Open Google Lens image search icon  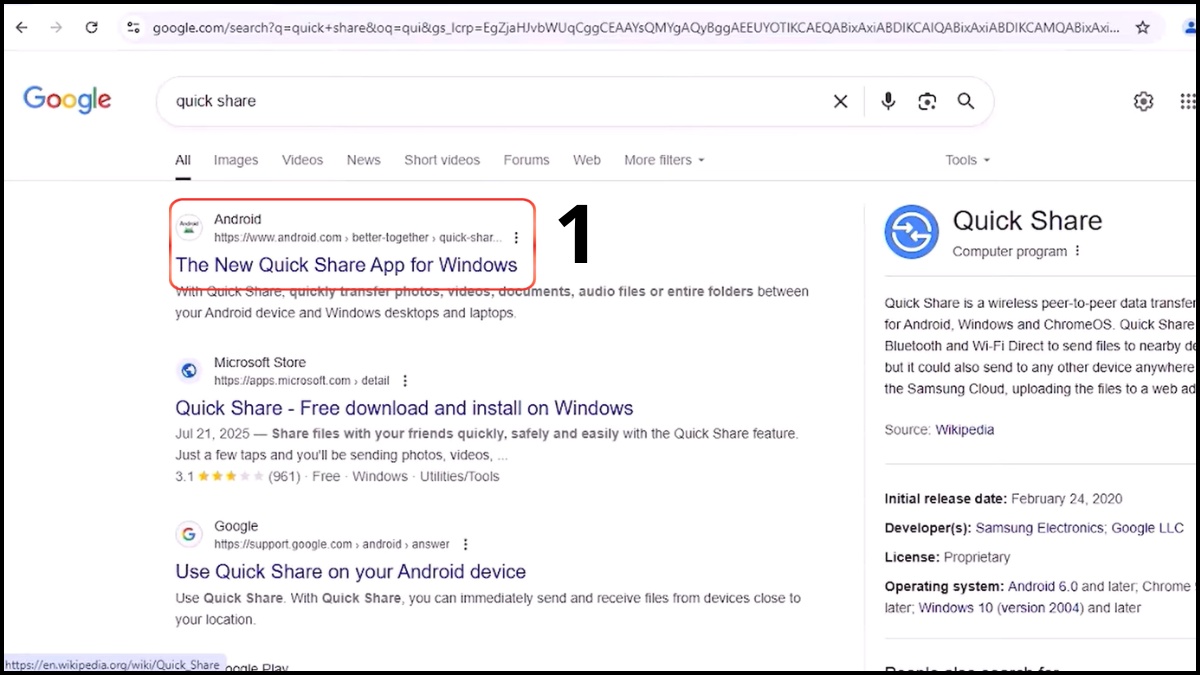click(927, 101)
